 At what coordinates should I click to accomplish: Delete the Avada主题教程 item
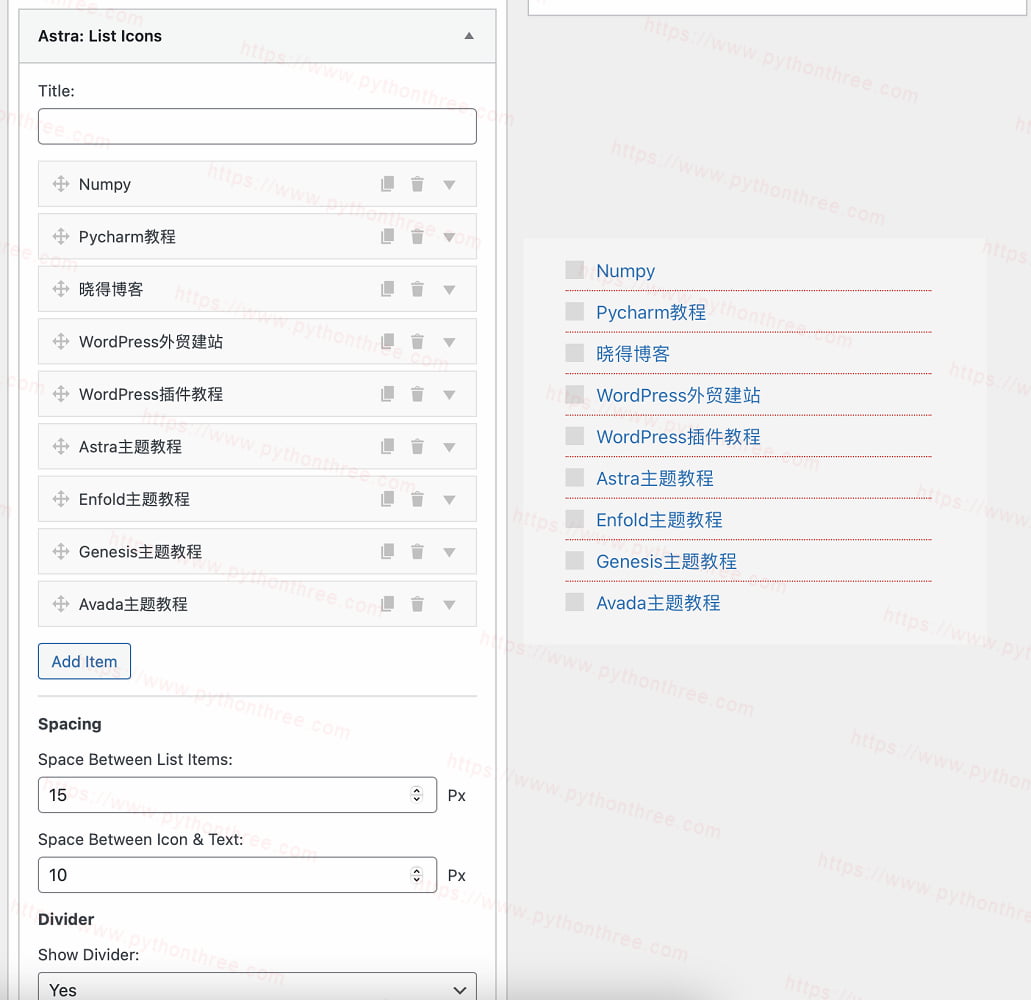417,604
